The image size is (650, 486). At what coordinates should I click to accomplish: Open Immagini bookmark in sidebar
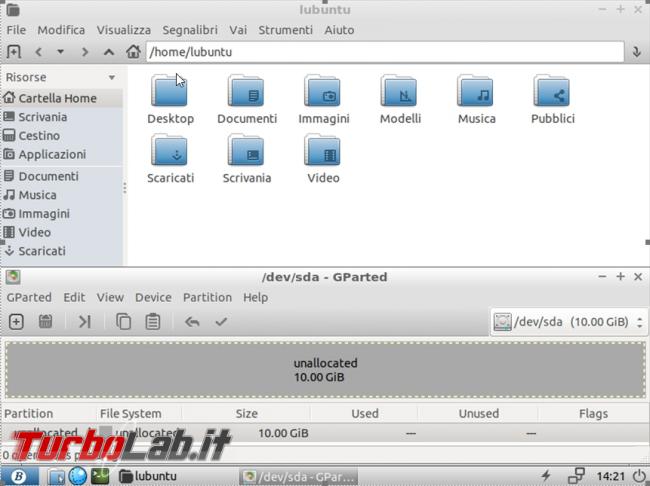point(61,214)
